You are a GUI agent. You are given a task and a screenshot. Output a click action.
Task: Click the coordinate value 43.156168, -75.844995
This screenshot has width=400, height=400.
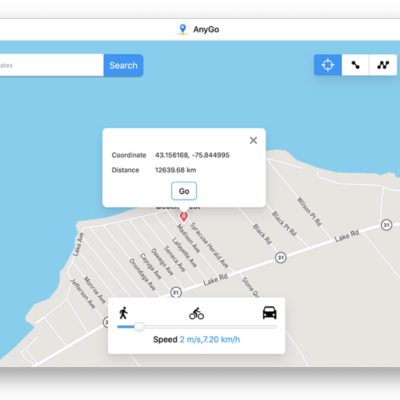tap(192, 155)
